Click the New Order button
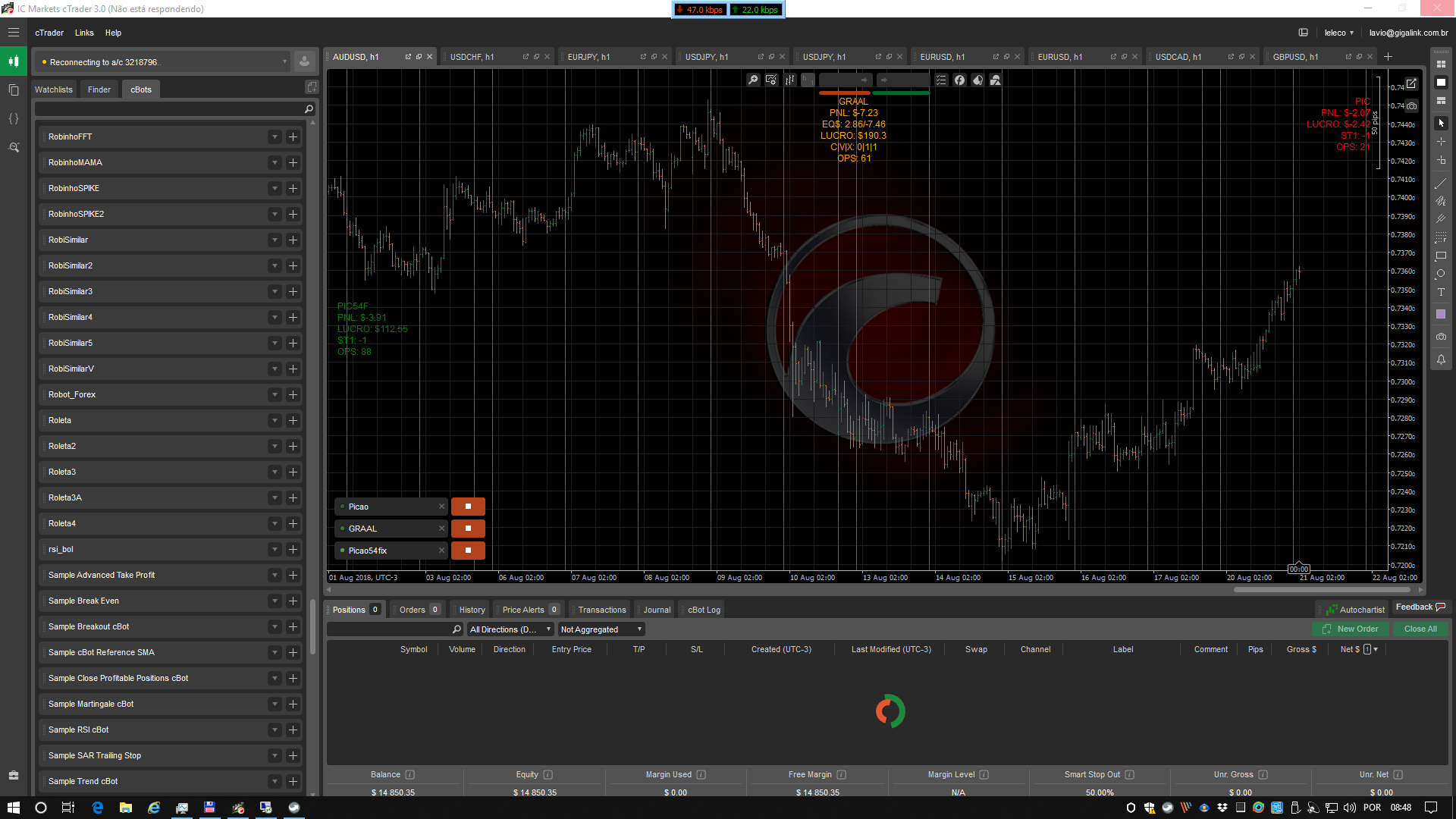The image size is (1456, 819). pyautogui.click(x=1351, y=629)
